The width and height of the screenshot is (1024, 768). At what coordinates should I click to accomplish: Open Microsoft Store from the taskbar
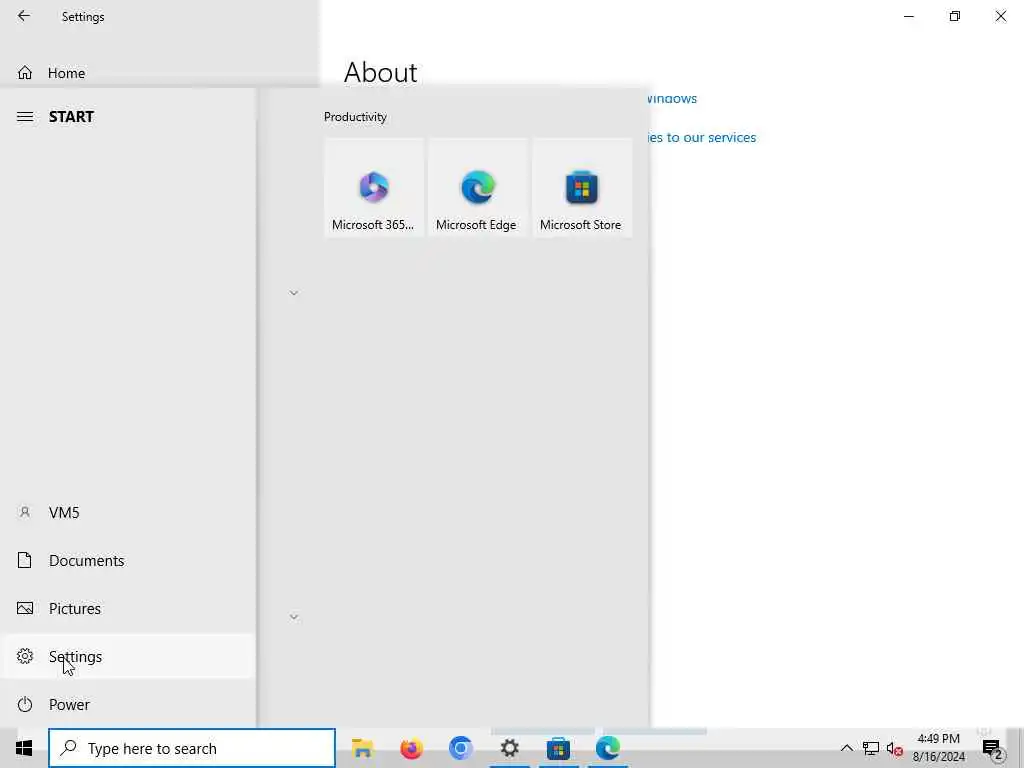[x=558, y=748]
